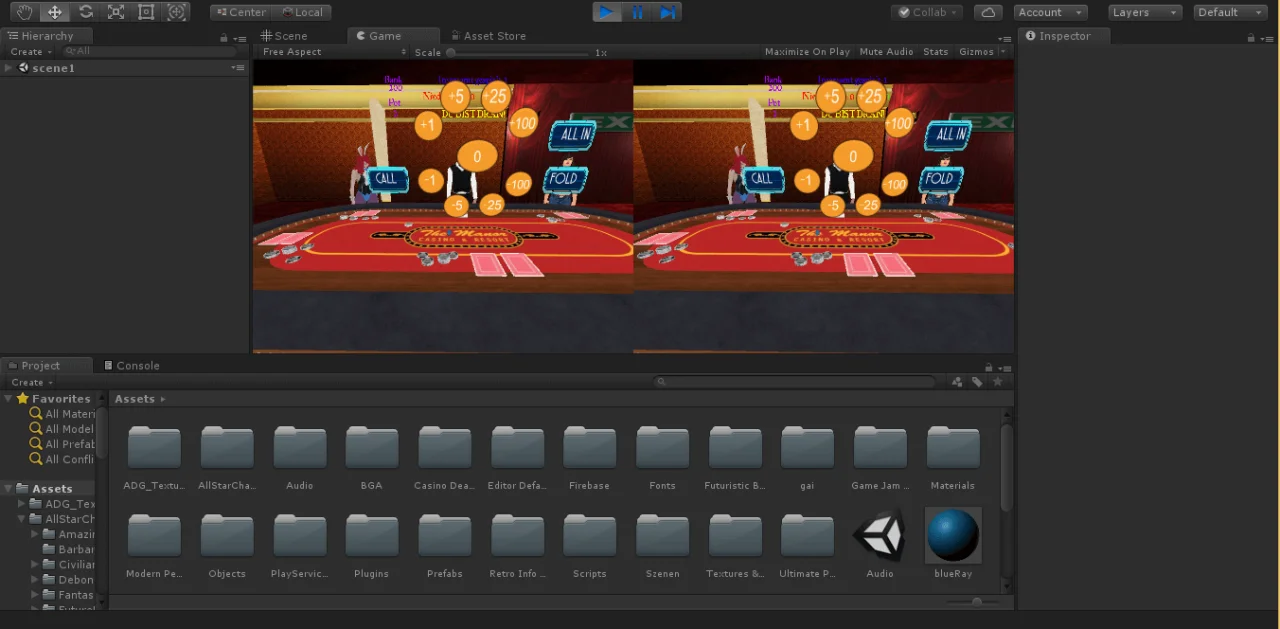Toggle the Inspector panel lock
1280x629 pixels.
(x=1251, y=37)
